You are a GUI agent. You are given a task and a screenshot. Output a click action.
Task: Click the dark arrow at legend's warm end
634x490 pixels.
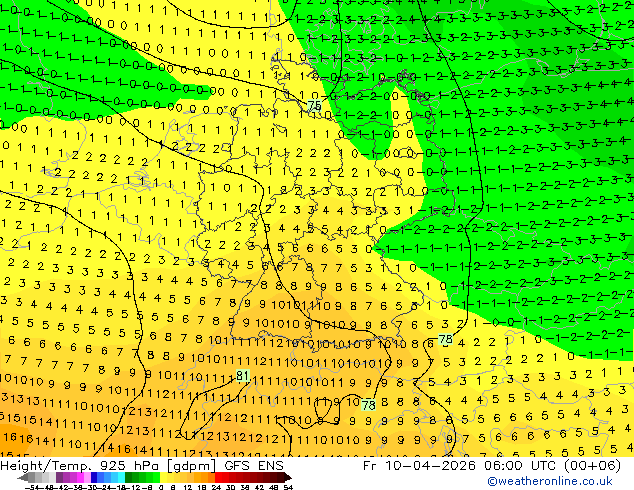point(288,477)
